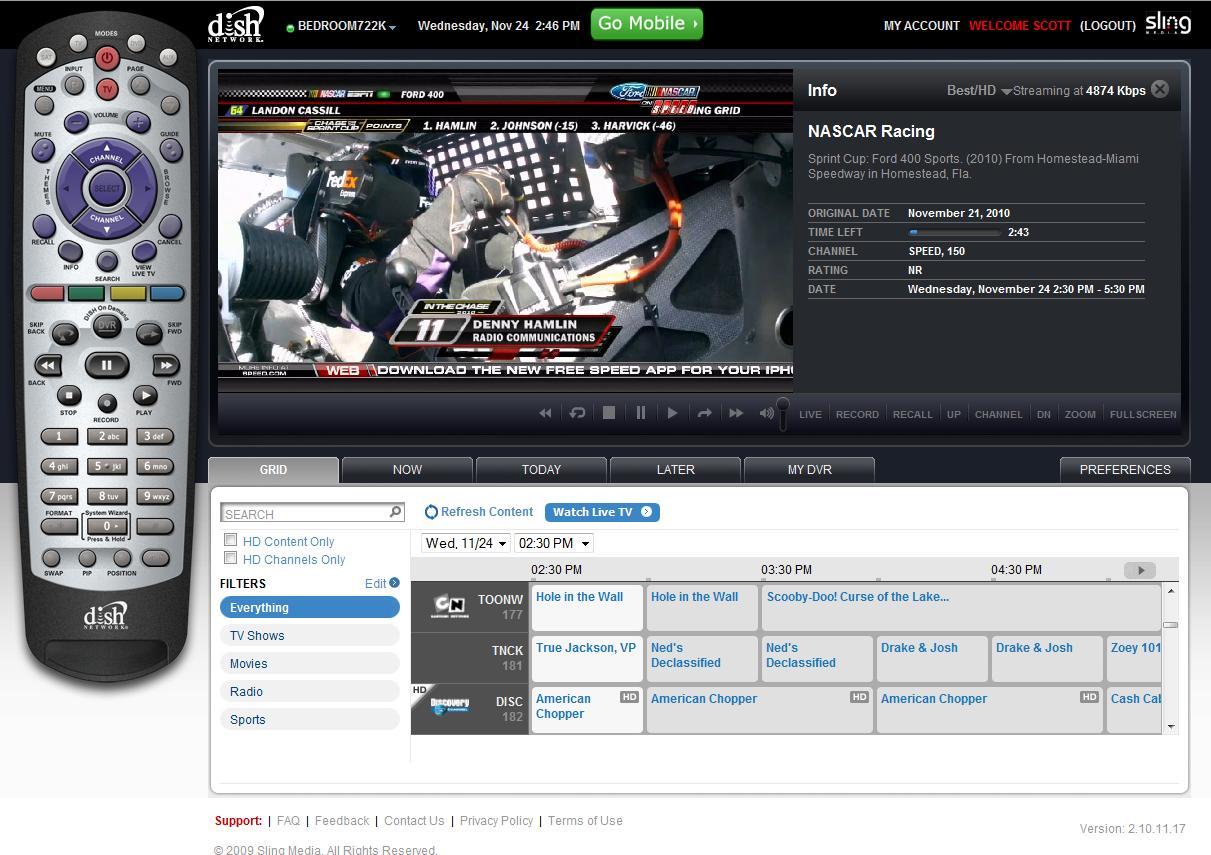Click the Info button on the remote

(x=70, y=251)
